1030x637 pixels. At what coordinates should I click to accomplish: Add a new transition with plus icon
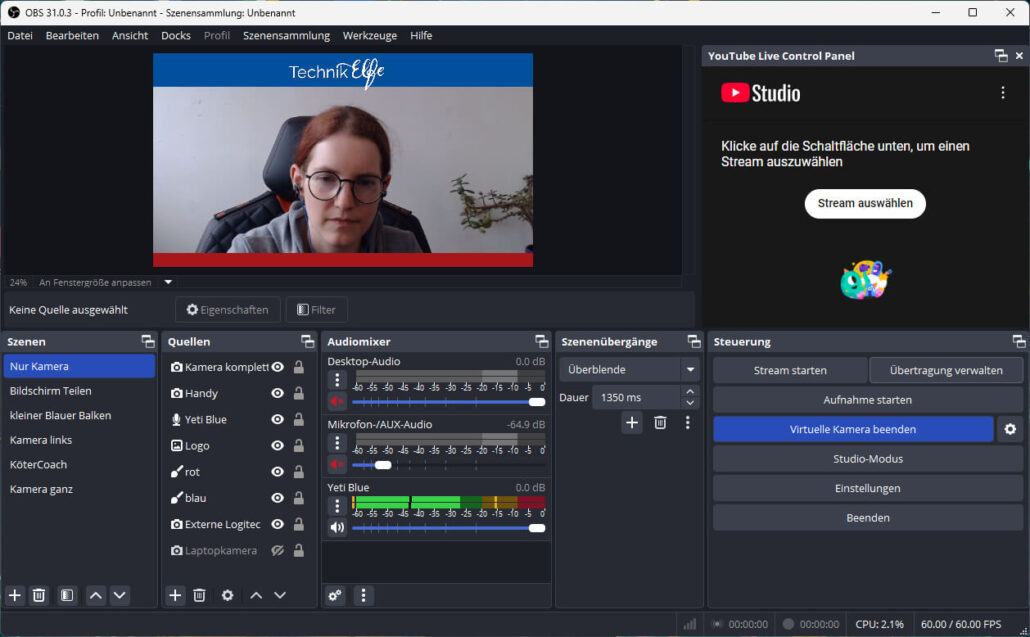[632, 422]
